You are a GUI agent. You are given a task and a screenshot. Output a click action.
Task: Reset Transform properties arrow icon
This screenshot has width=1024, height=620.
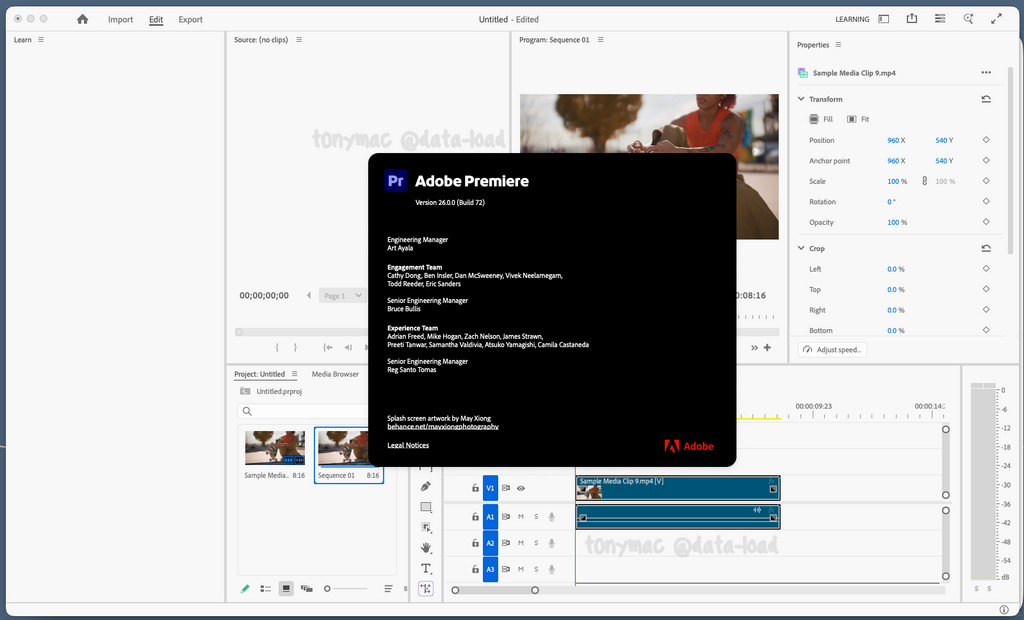[x=986, y=99]
